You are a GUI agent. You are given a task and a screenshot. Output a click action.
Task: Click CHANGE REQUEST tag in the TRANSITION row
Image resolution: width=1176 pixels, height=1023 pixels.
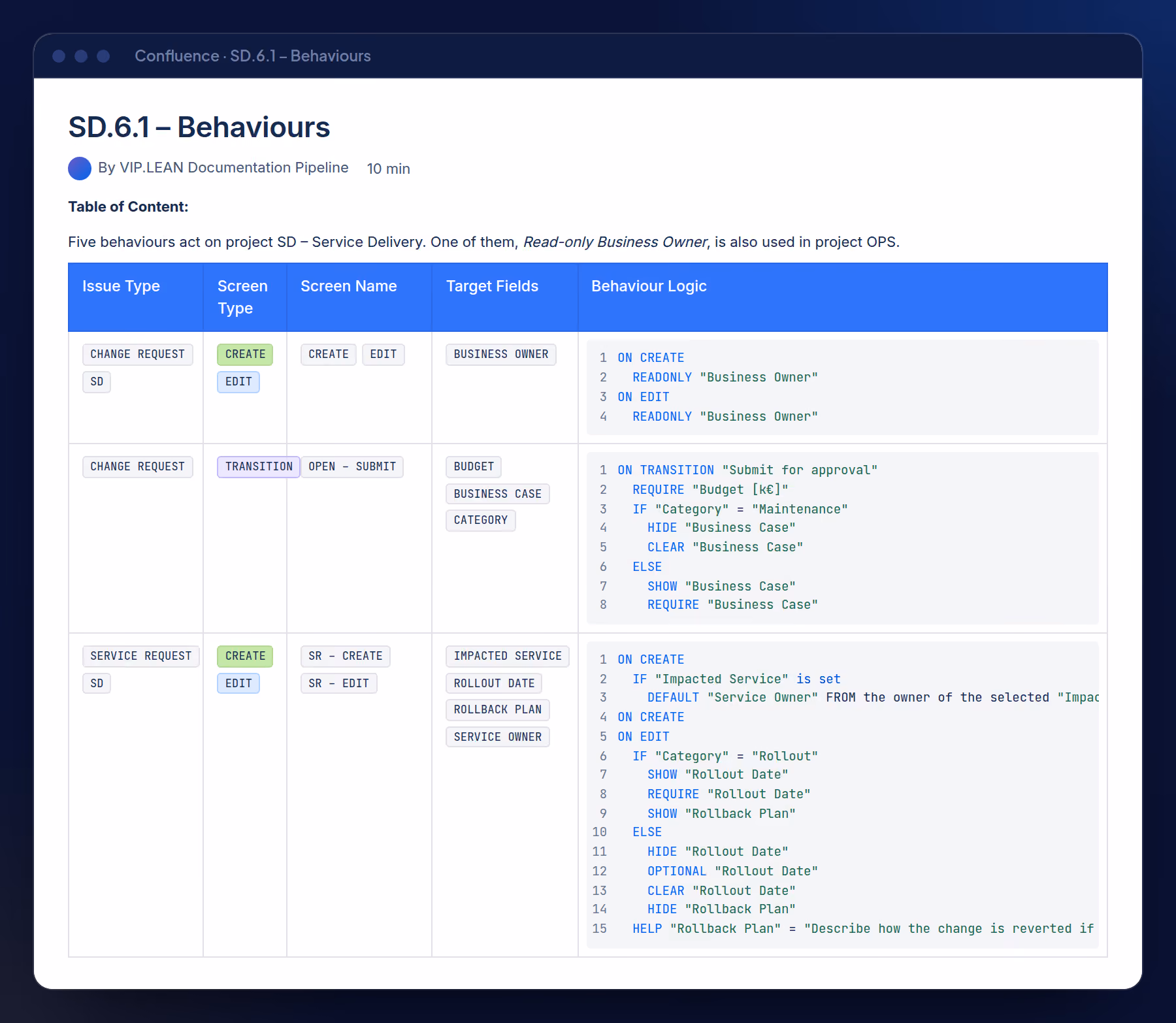138,467
